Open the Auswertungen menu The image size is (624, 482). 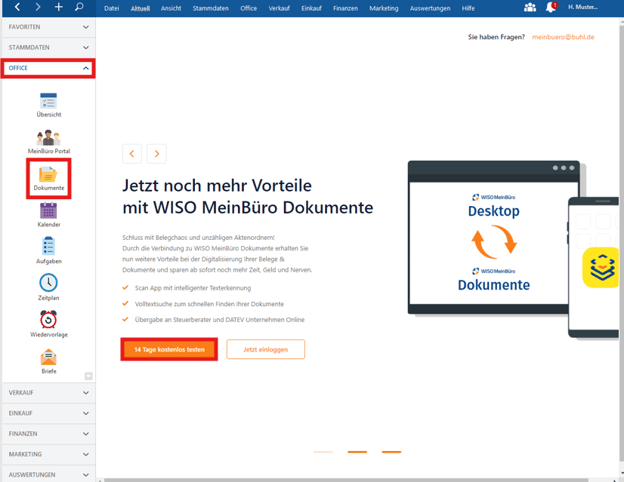pyautogui.click(x=429, y=8)
